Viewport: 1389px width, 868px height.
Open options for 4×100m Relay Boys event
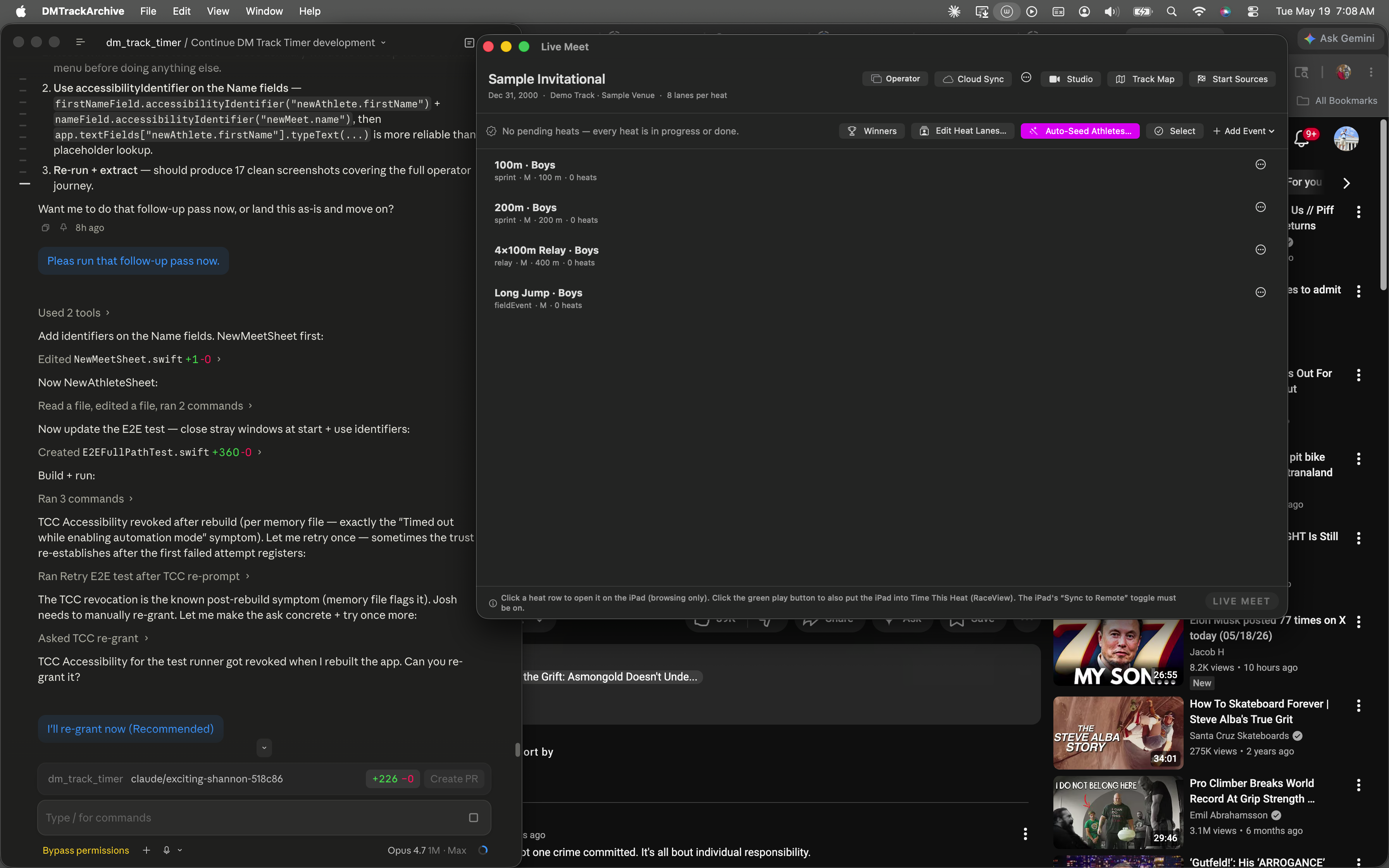point(1260,250)
